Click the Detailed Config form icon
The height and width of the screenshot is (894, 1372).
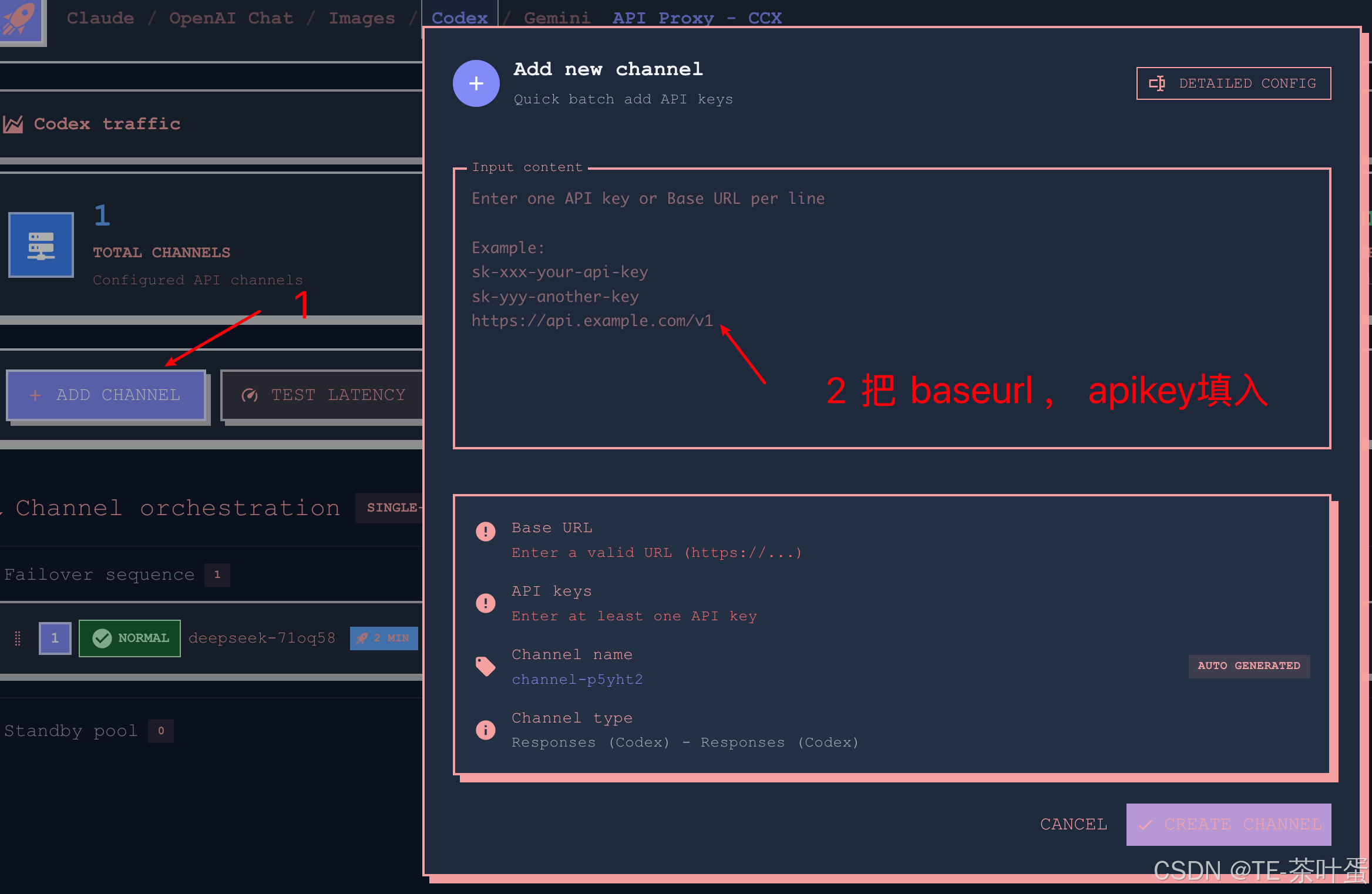tap(1157, 83)
